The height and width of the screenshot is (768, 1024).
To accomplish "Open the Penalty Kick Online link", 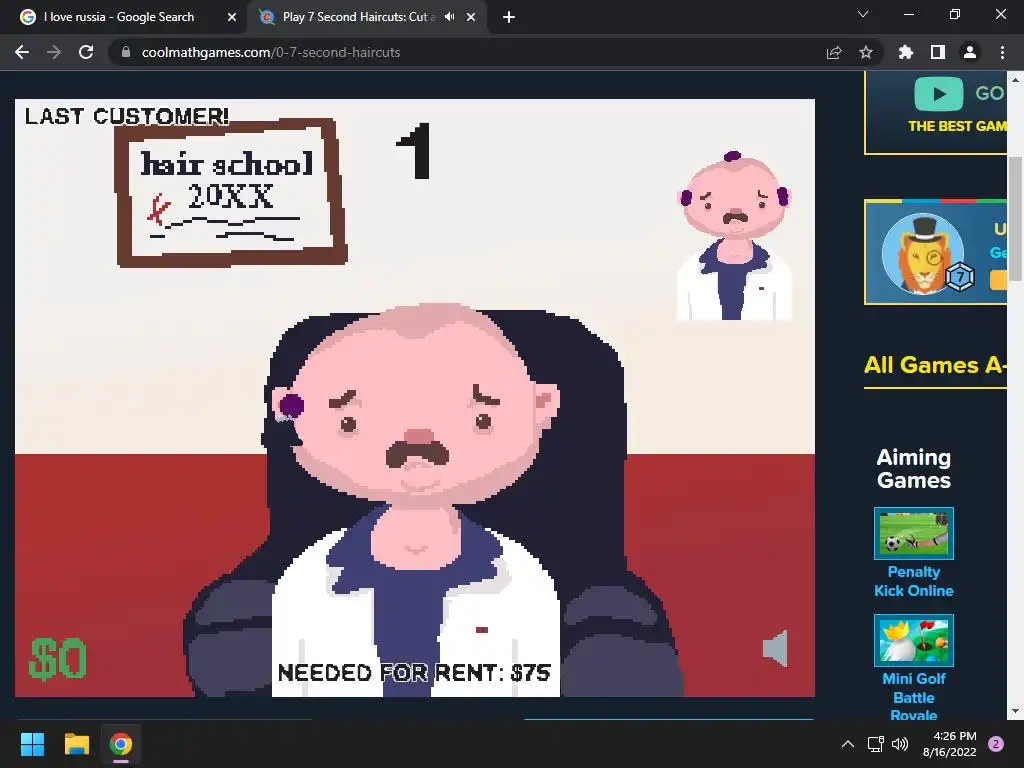I will pos(914,581).
